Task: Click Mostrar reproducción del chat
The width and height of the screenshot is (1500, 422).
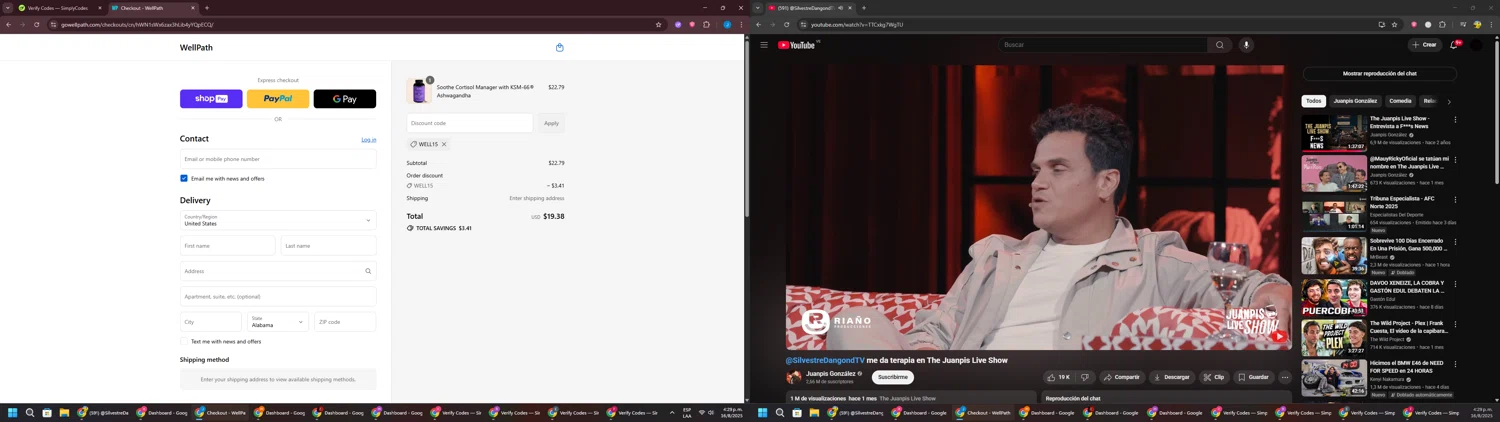Action: pos(1379,73)
